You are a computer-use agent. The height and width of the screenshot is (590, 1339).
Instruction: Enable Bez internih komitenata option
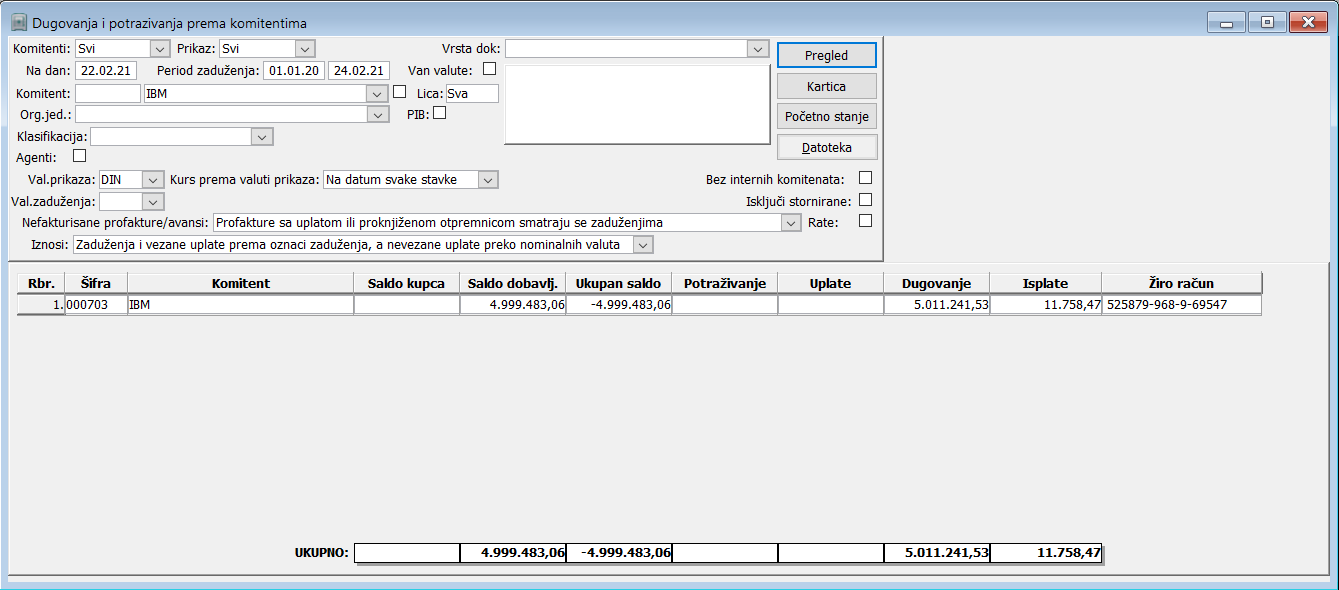[x=865, y=178]
